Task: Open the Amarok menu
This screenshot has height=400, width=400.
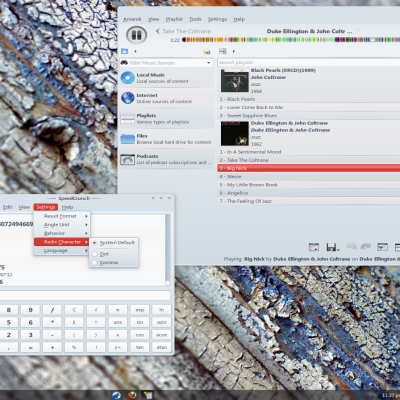Action: coord(132,19)
